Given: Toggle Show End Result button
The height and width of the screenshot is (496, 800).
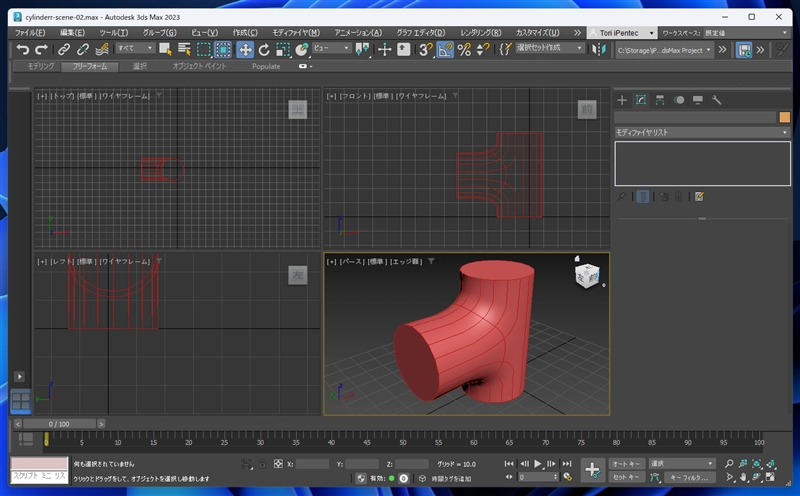Looking at the screenshot, I should (643, 196).
